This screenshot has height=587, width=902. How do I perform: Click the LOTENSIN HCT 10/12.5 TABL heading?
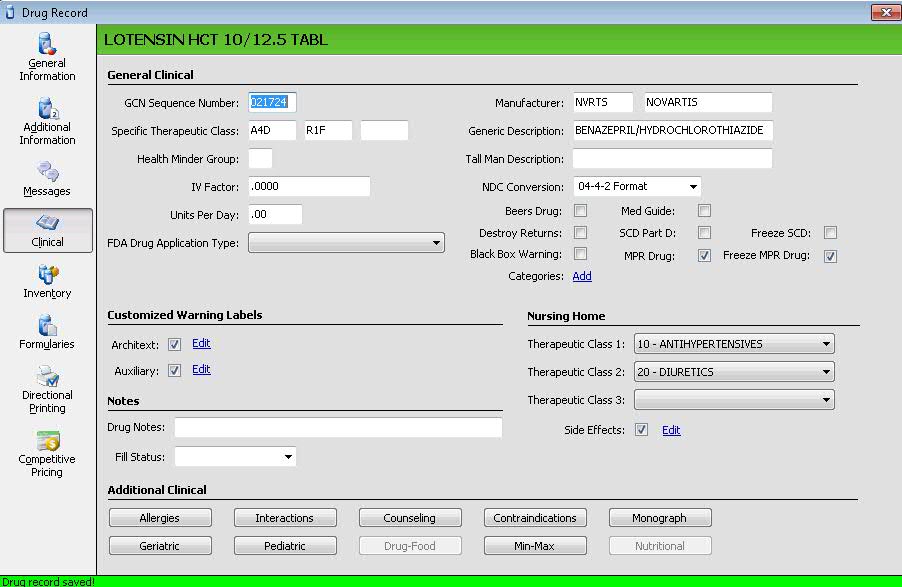pyautogui.click(x=216, y=40)
